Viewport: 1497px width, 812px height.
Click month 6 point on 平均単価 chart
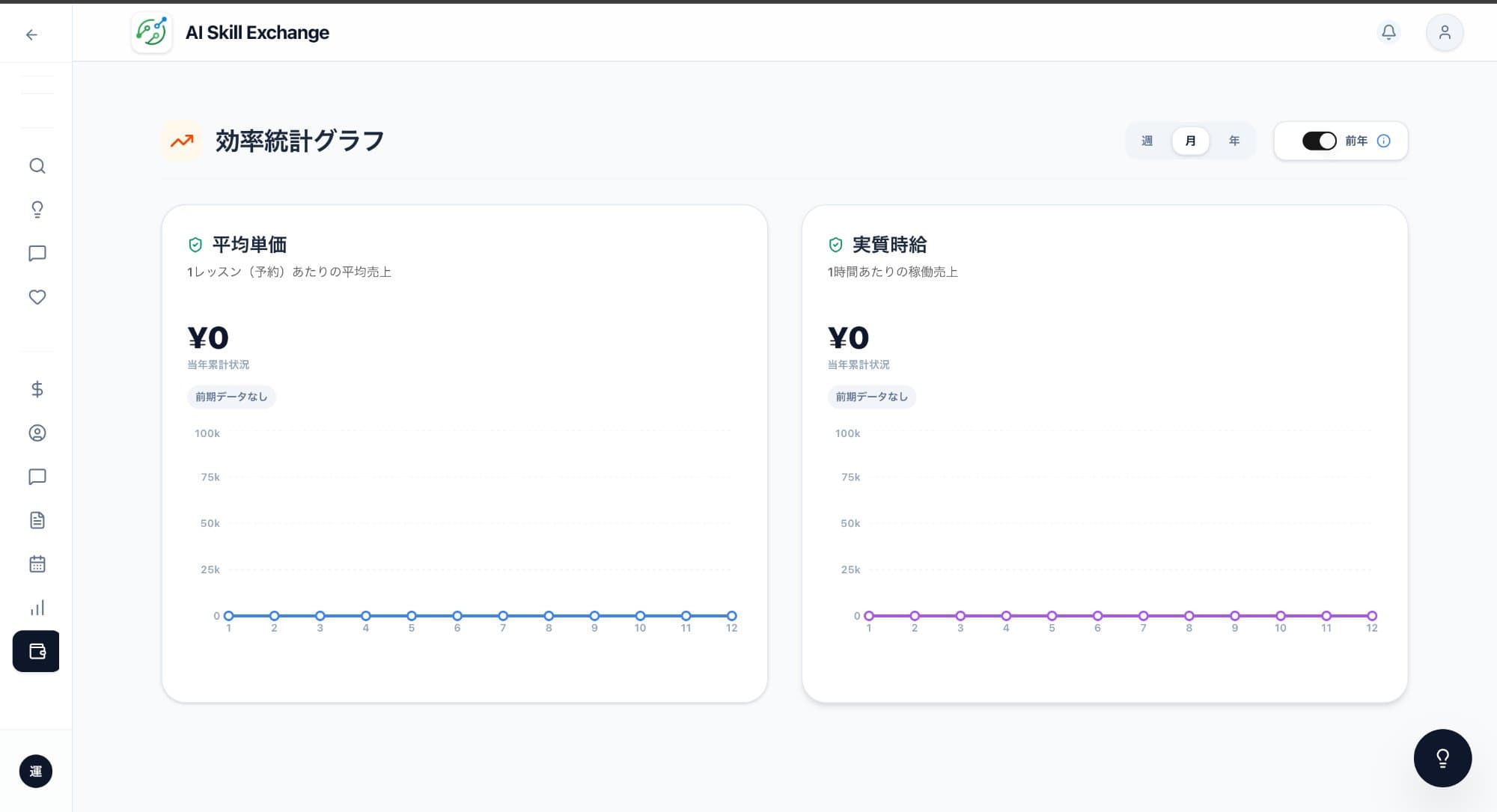coord(457,616)
